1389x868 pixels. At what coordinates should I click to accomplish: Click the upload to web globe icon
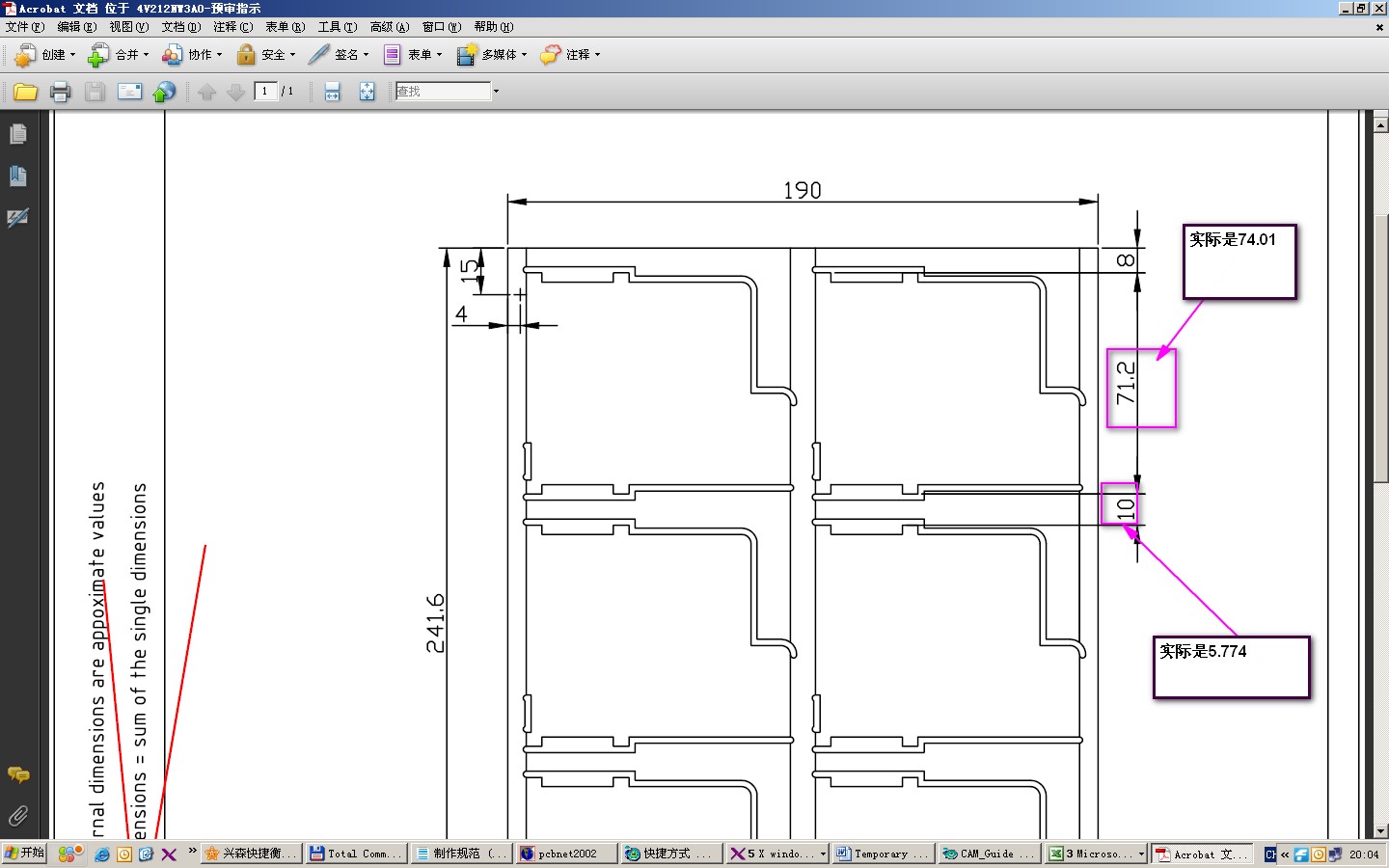pos(165,92)
